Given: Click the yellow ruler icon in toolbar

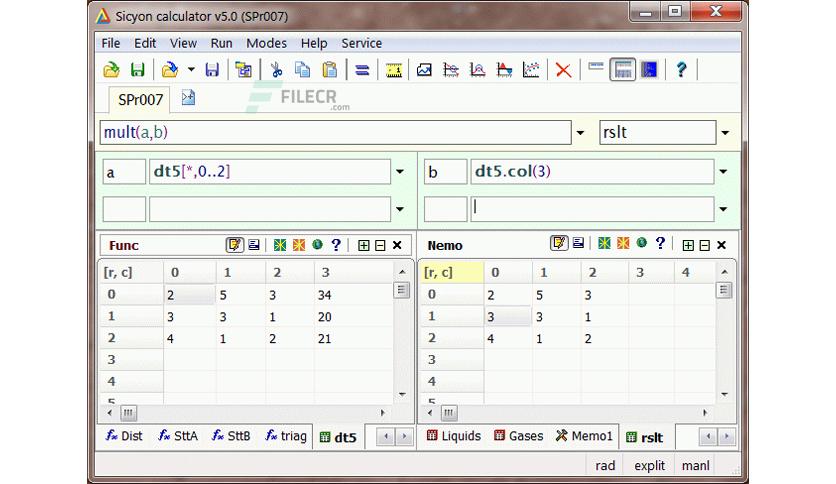Looking at the screenshot, I should coord(393,70).
